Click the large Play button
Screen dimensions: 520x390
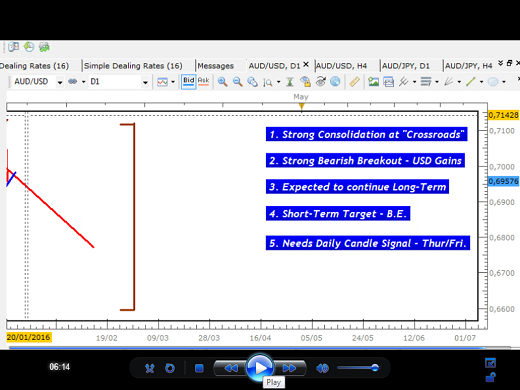tap(260, 368)
